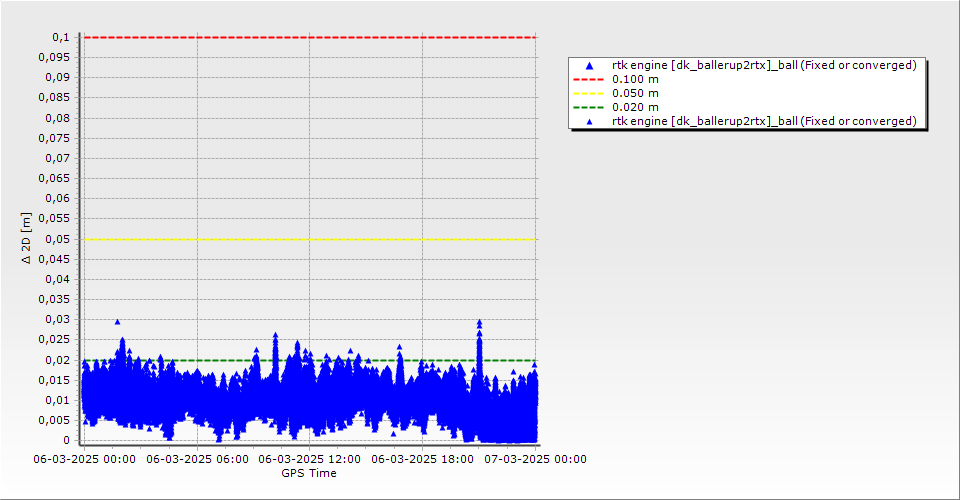Image resolution: width=960 pixels, height=500 pixels.
Task: Click the 0,005 y-axis tick label
Action: 54,420
